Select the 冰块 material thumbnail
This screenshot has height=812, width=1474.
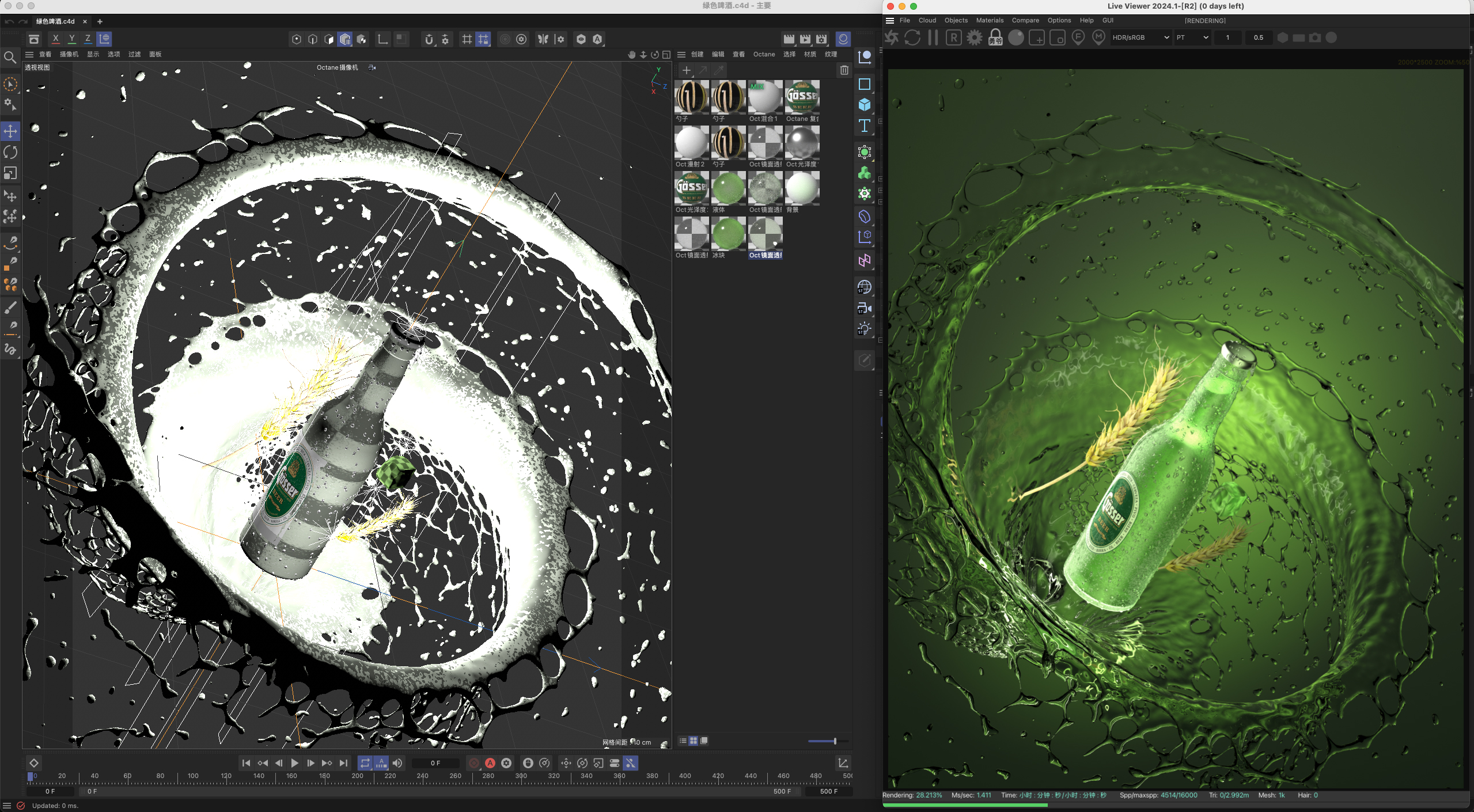(728, 234)
